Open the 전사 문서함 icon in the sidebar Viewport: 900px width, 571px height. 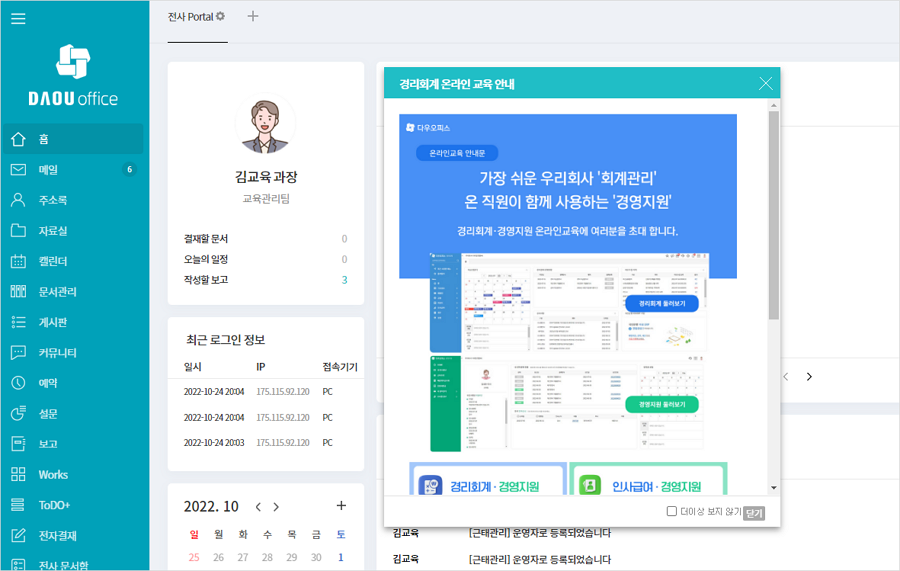(18, 565)
